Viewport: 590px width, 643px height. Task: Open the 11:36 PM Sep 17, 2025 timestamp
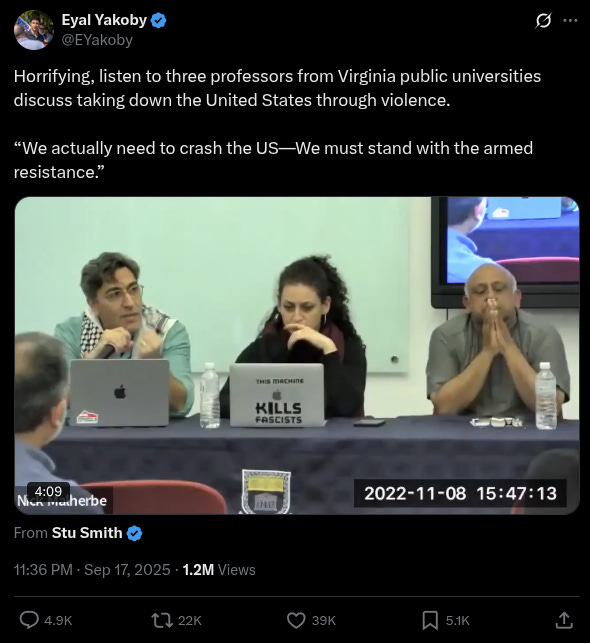(x=92, y=570)
